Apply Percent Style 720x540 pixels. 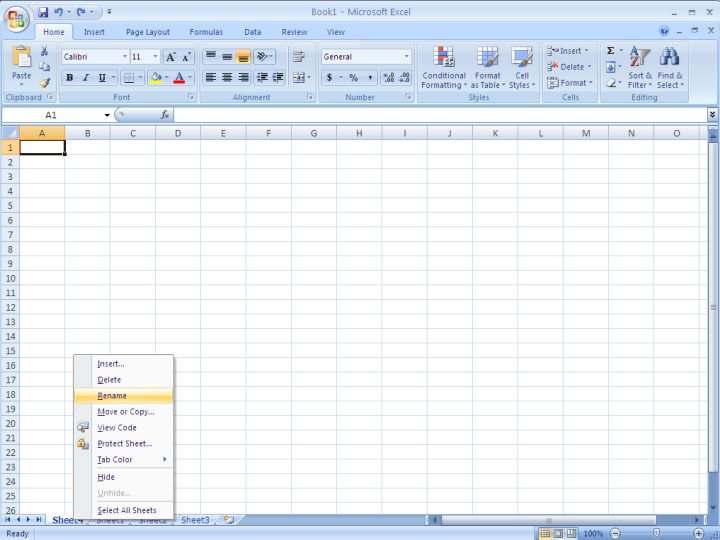354,78
